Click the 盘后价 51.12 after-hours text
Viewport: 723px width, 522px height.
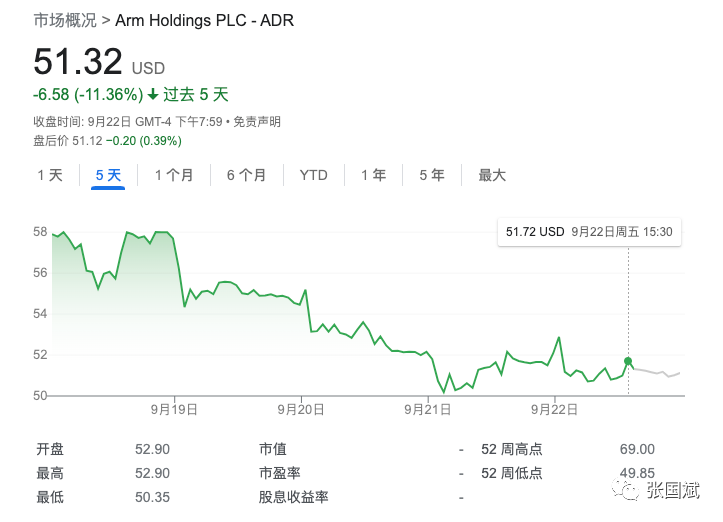click(x=68, y=141)
